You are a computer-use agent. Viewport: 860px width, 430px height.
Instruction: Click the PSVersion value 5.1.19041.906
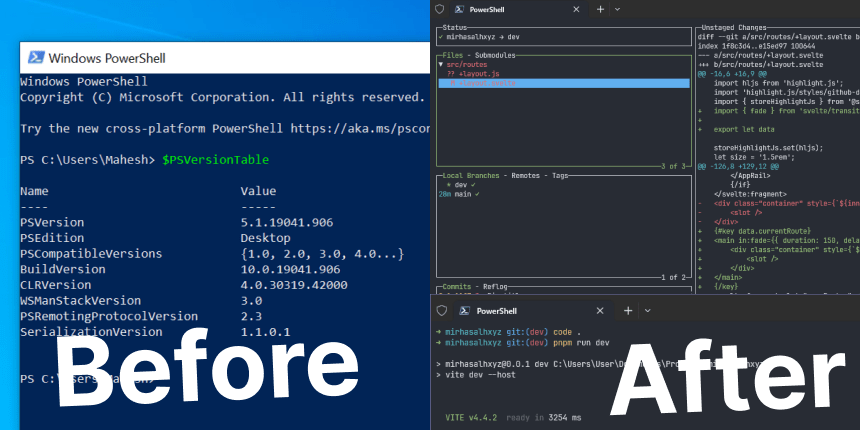click(286, 223)
